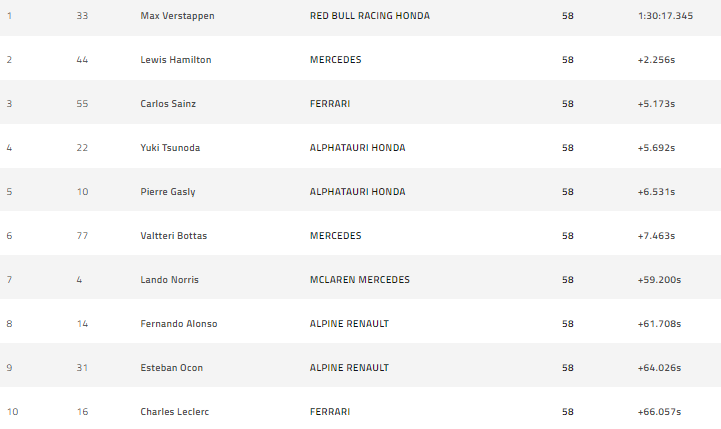Viewport: 721px width, 429px height.
Task: Click Fernando Alonso's name
Action: pos(179,324)
